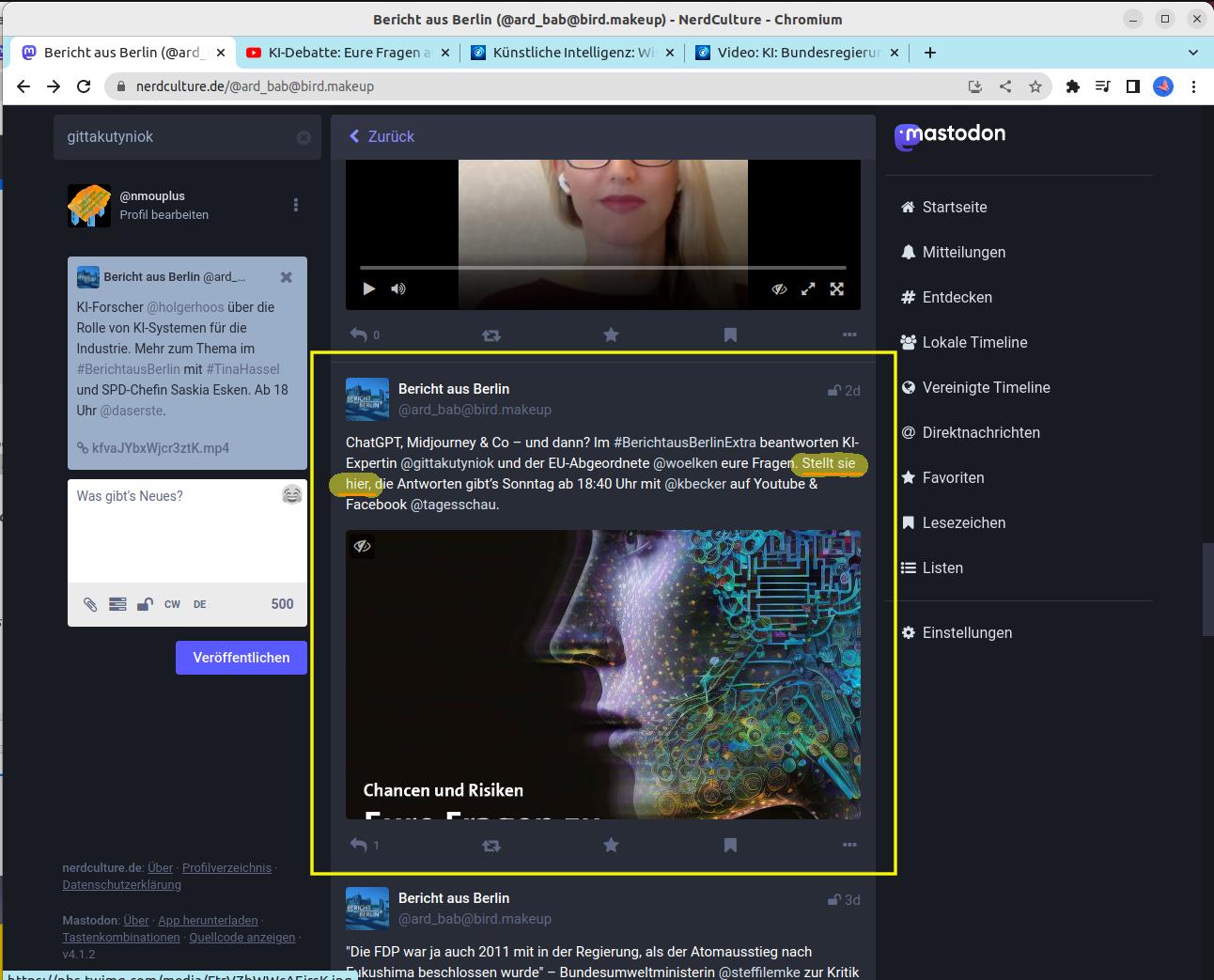Viewport: 1214px width, 980px height.
Task: Publish the post with Veröffentlichen
Action: click(x=241, y=658)
